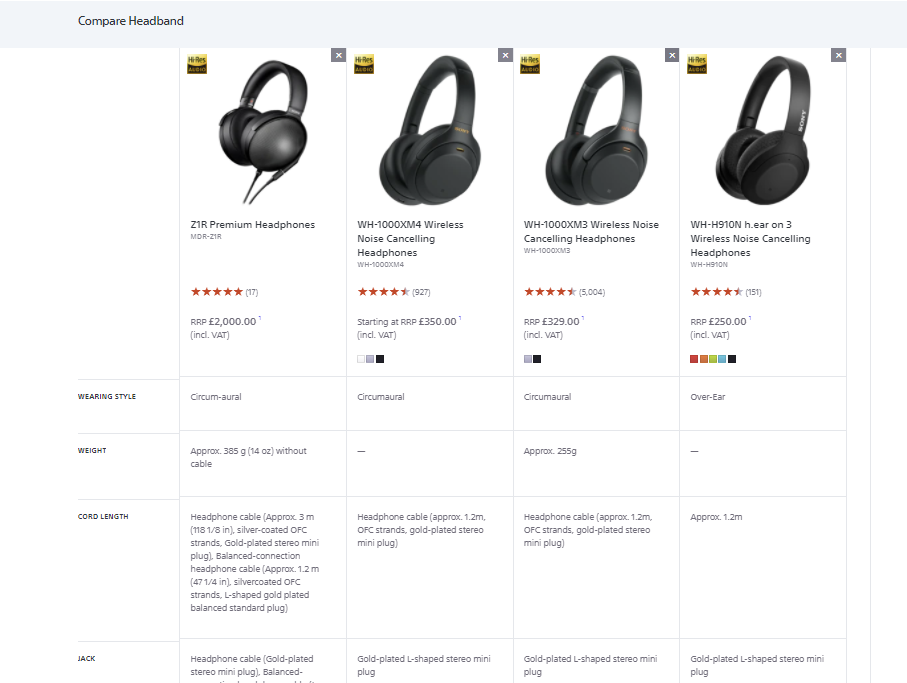This screenshot has height=683, width=907.
Task: Remove WH-1000XM4 from the comparison
Action: tap(505, 56)
